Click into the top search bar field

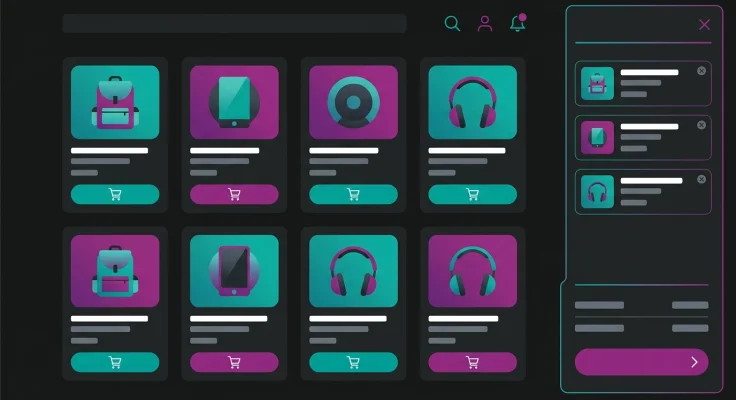[234, 23]
